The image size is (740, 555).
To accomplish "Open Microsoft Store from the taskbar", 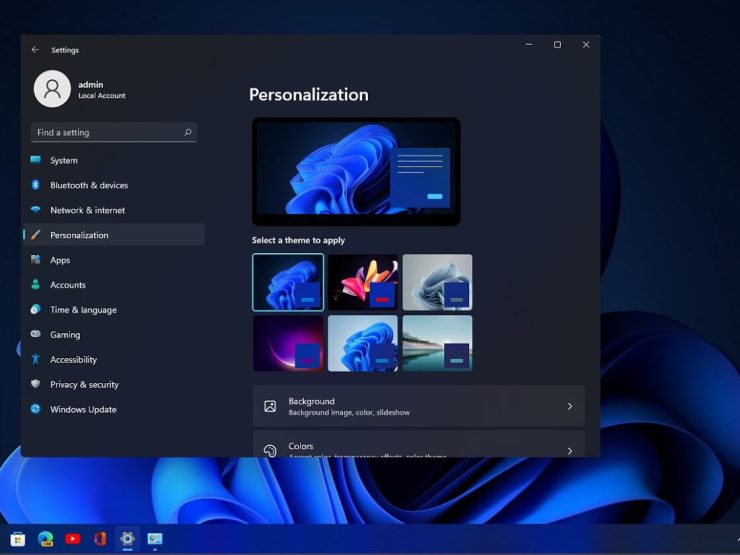I will point(18,538).
